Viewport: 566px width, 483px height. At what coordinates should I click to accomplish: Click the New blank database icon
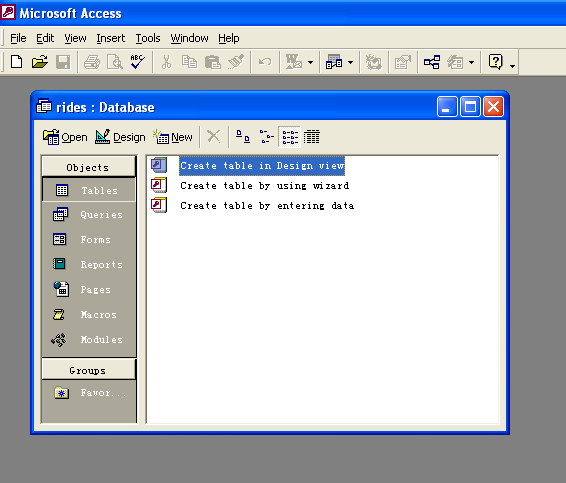click(17, 62)
